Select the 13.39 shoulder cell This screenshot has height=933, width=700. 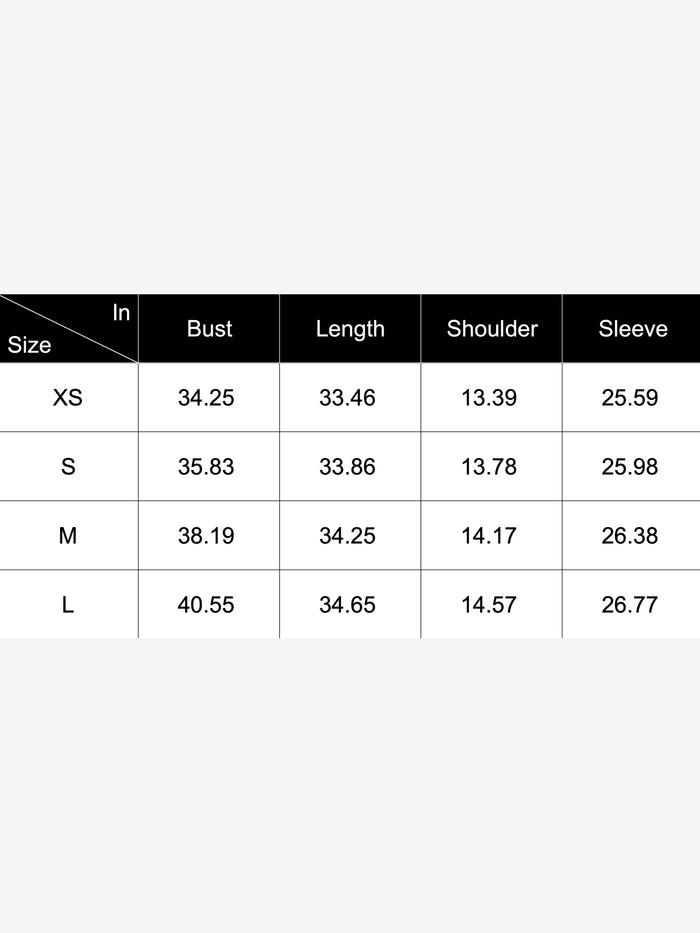pyautogui.click(x=489, y=398)
